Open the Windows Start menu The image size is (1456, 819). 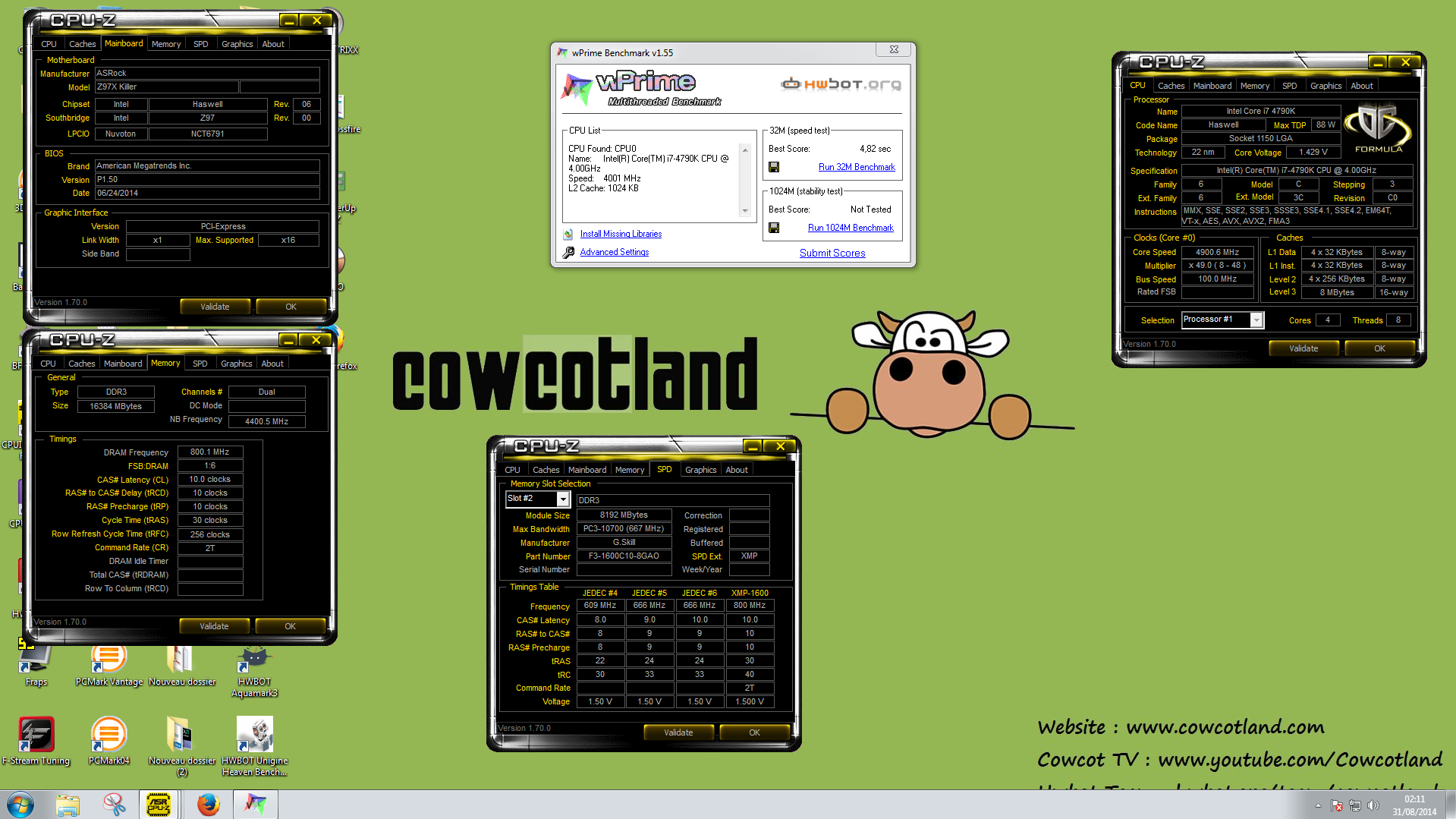(x=20, y=805)
